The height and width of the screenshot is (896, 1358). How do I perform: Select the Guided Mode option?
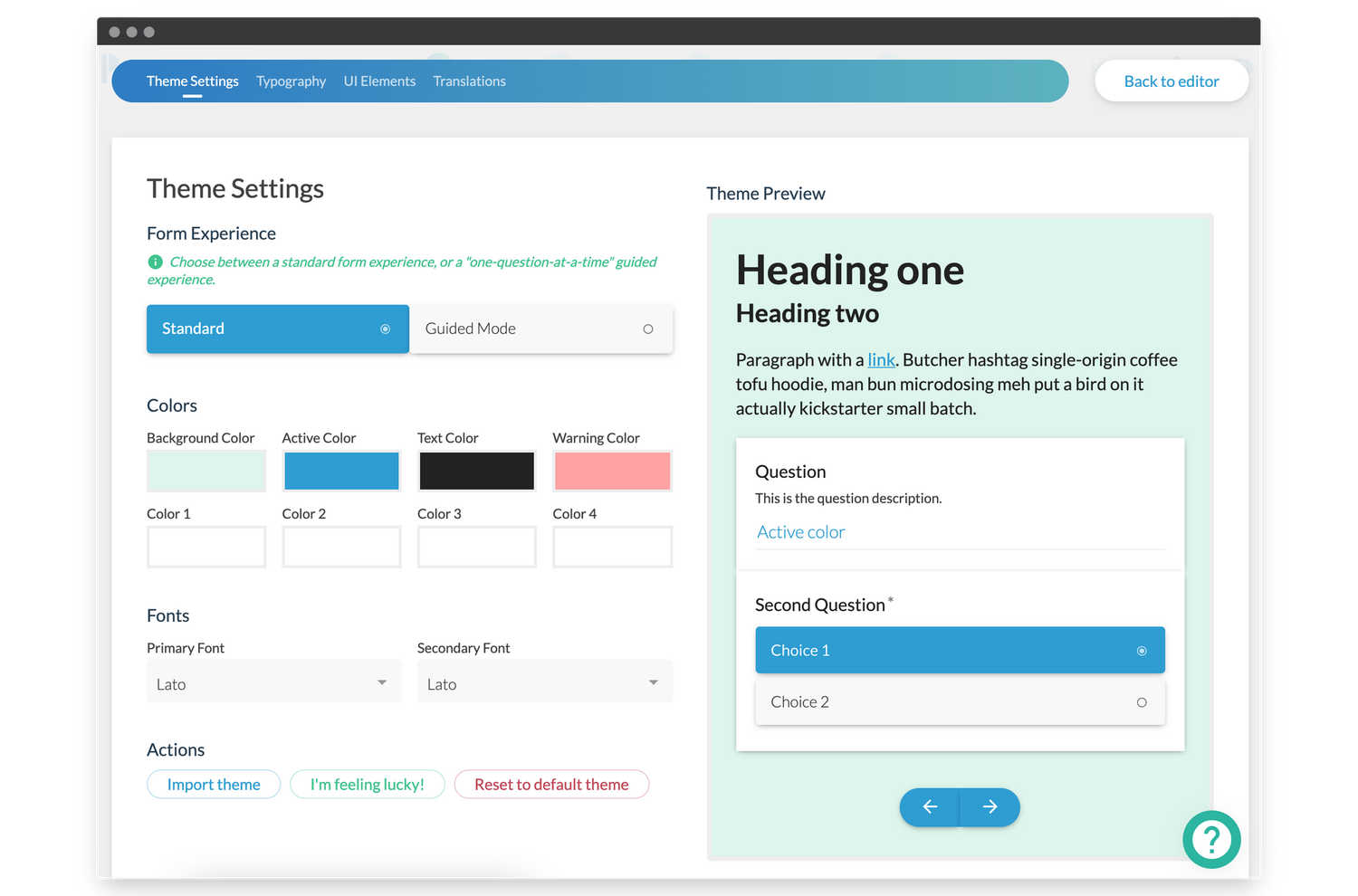pyautogui.click(x=541, y=329)
